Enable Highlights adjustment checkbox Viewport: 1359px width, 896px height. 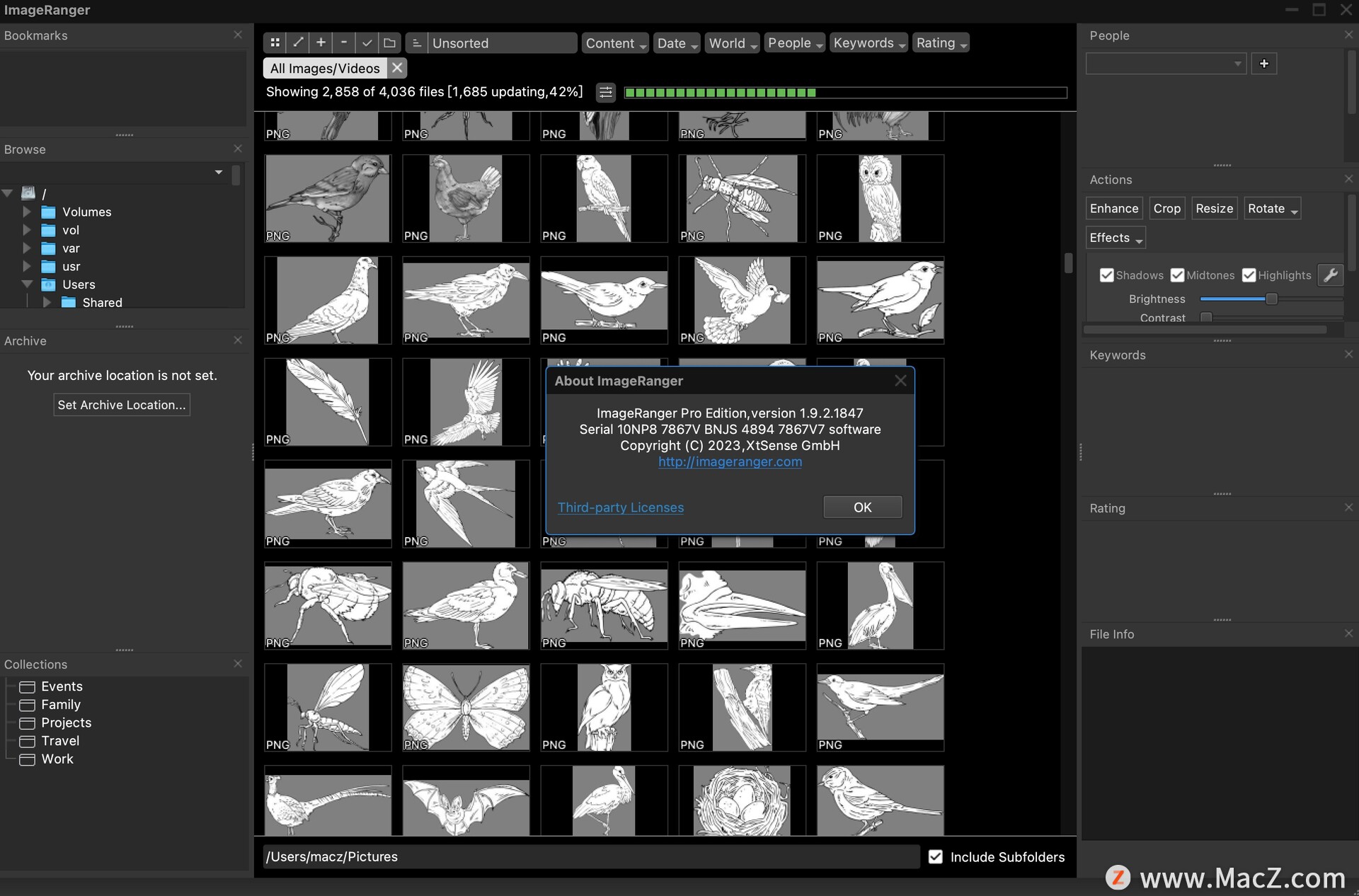(x=1248, y=274)
